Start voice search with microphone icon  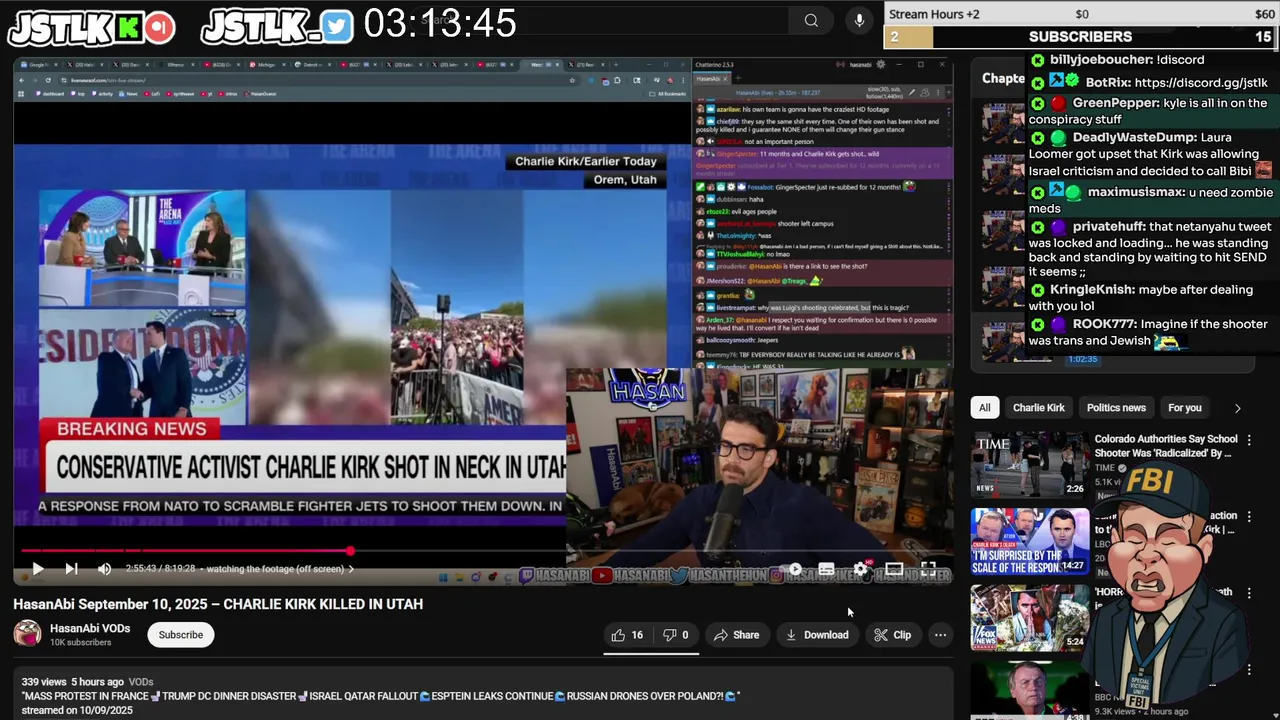point(858,20)
